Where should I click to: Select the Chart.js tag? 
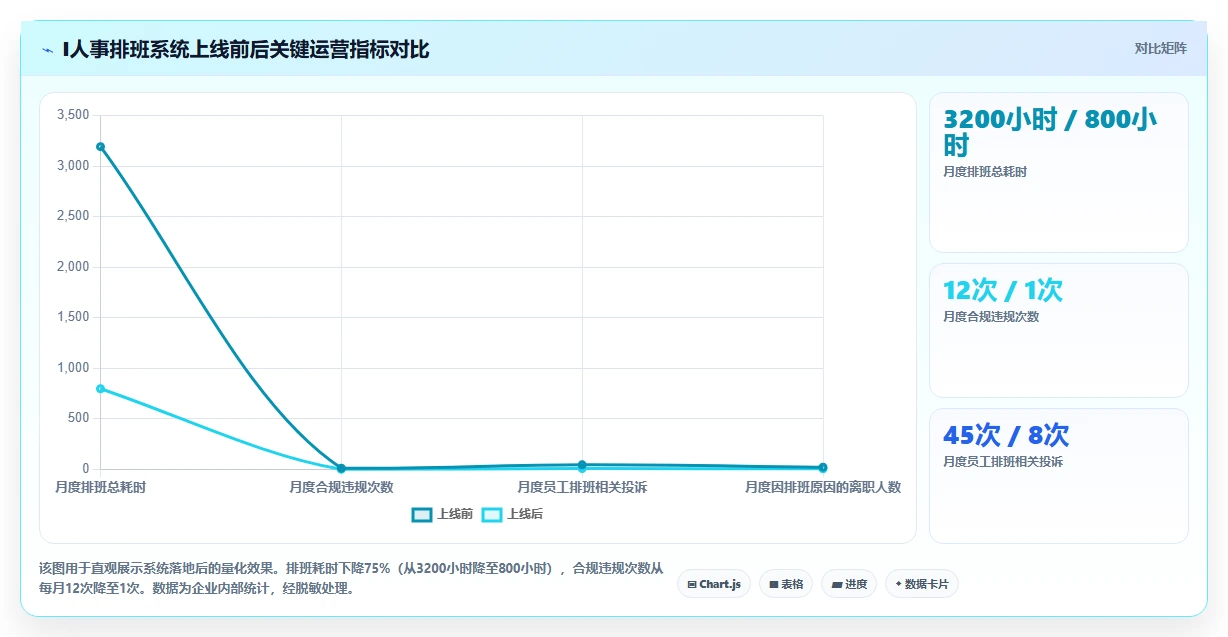coord(714,584)
